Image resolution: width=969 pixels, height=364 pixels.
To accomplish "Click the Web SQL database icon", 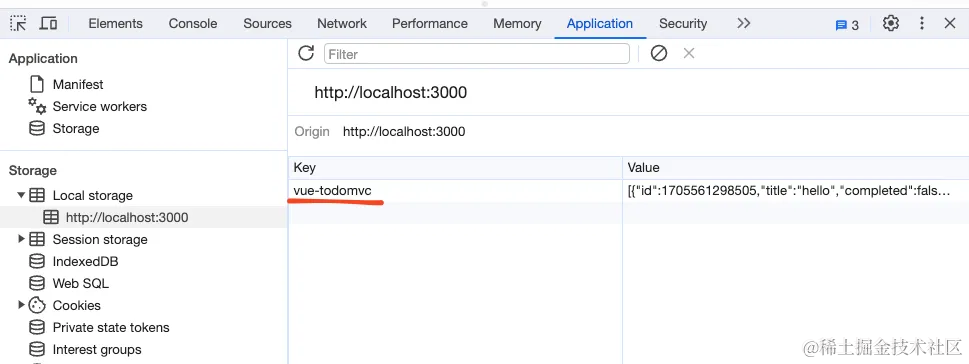I will pos(37,284).
